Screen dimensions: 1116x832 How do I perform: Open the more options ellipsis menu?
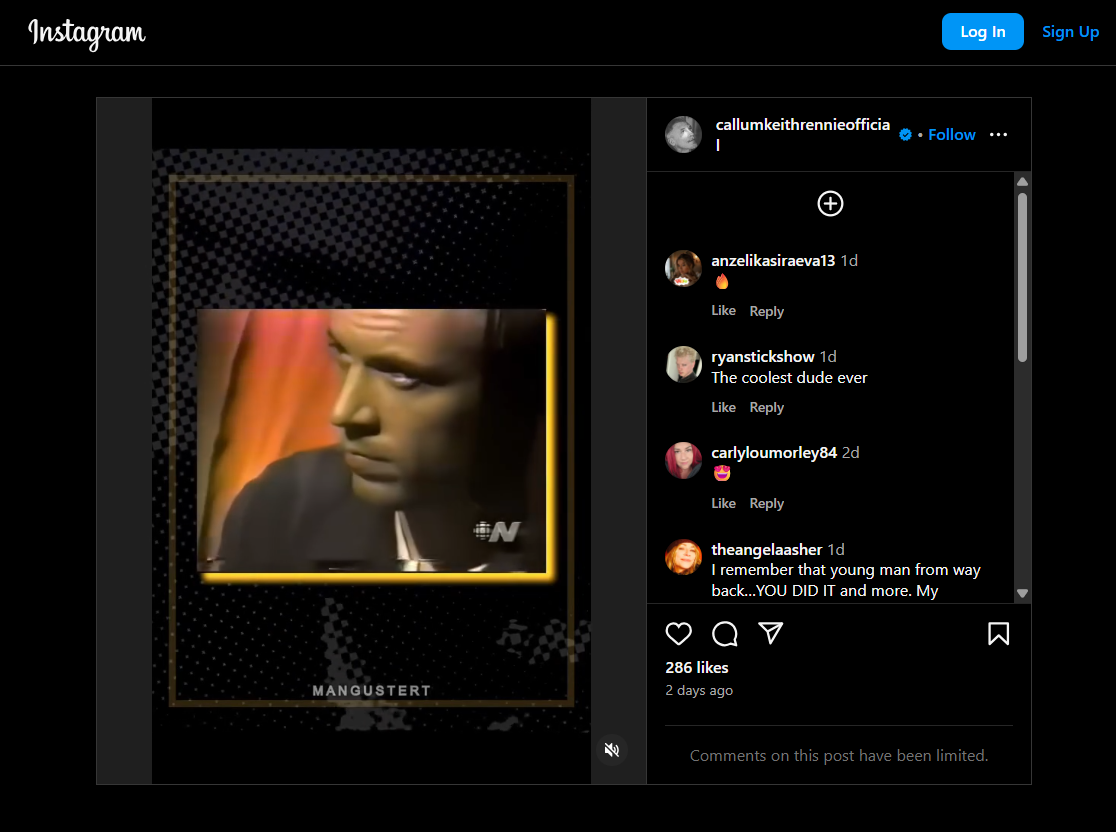coord(998,135)
